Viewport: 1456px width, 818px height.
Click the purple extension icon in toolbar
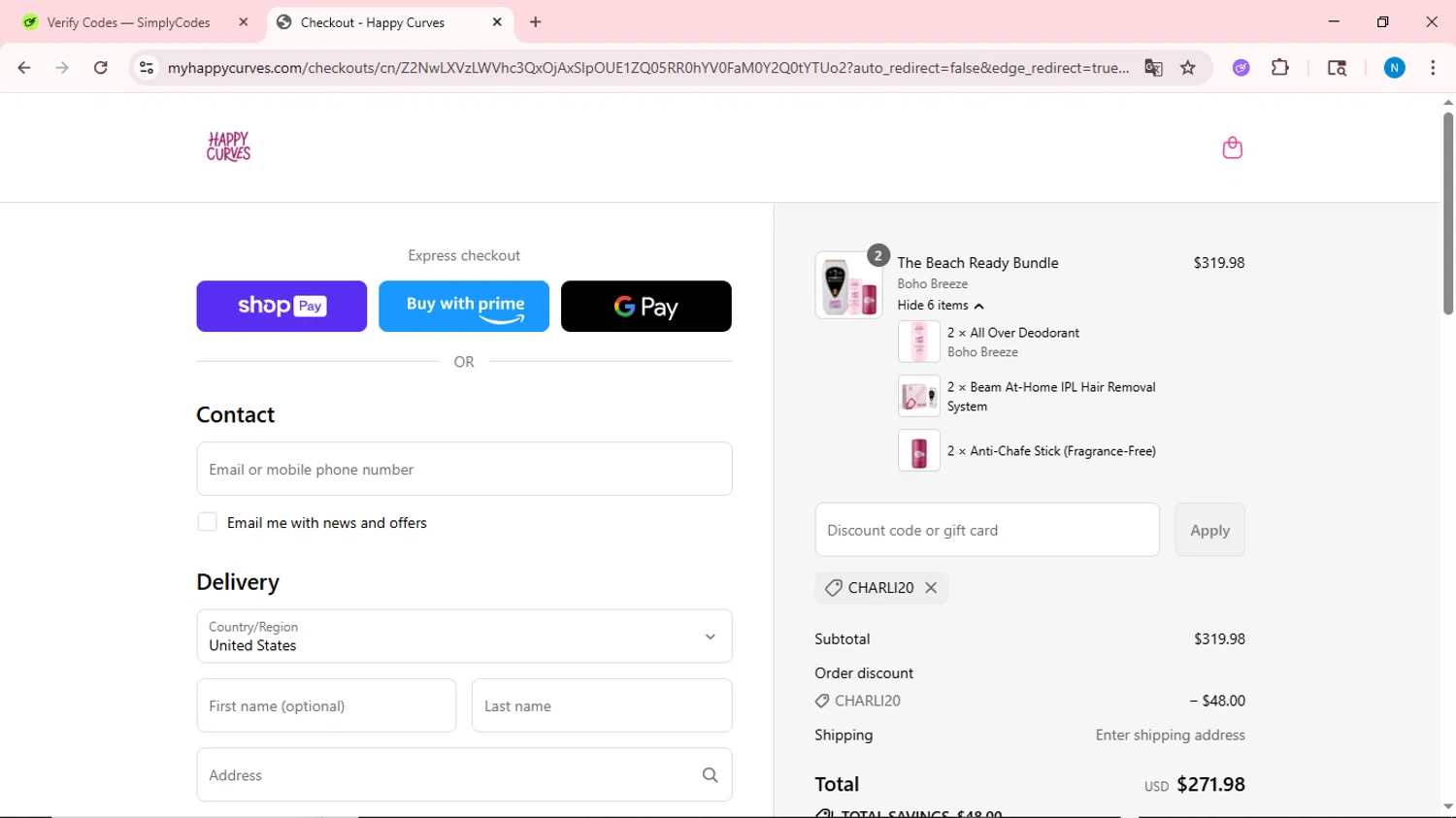[x=1241, y=68]
